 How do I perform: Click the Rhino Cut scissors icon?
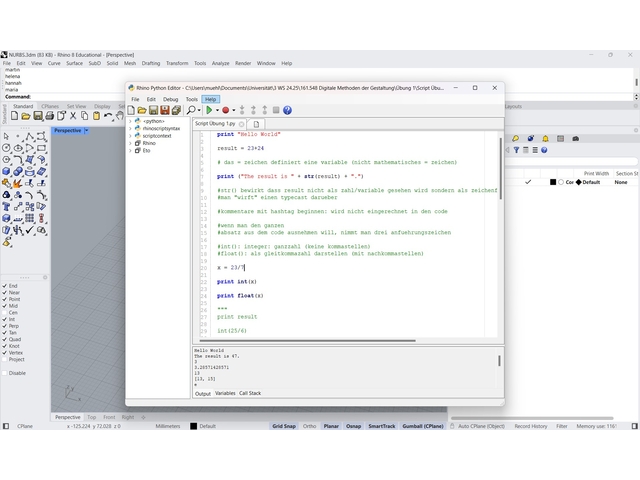[73, 116]
